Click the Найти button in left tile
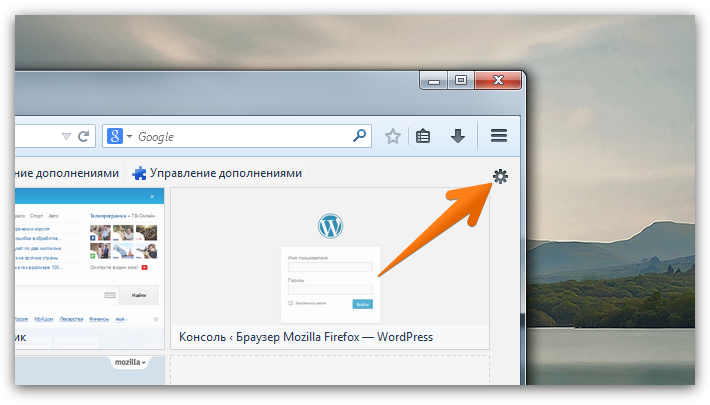The image size is (710, 405). (x=139, y=295)
